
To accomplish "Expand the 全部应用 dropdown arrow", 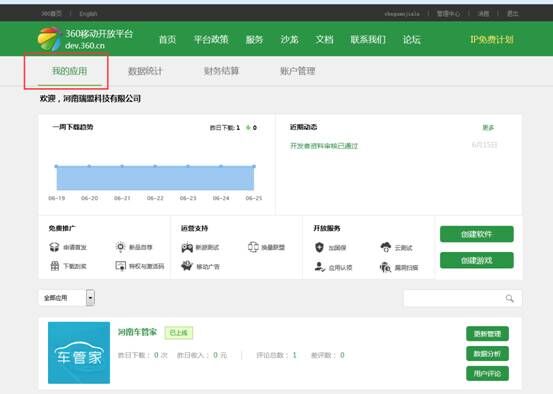I will (x=90, y=298).
